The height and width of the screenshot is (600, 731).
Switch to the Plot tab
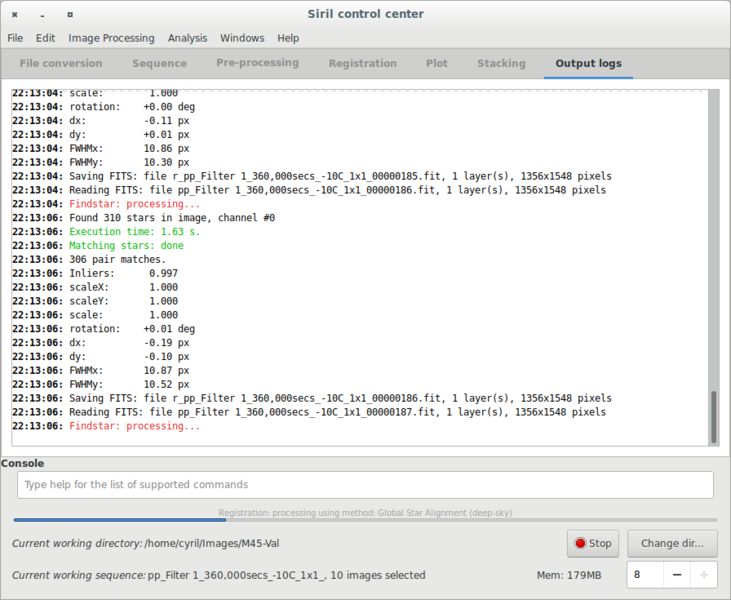436,63
